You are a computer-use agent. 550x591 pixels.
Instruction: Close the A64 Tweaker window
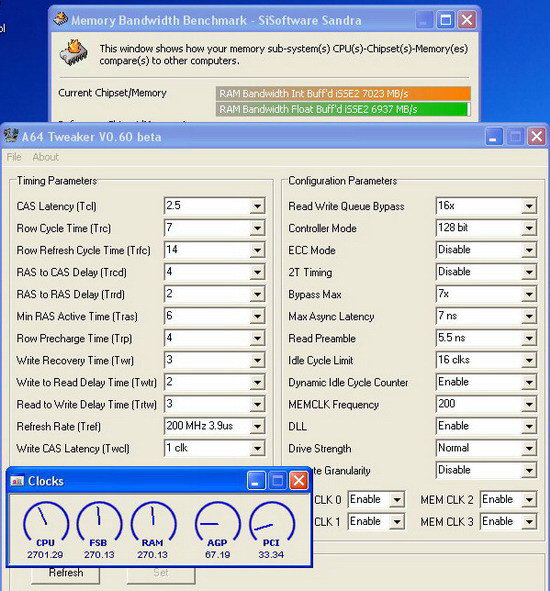(x=537, y=136)
